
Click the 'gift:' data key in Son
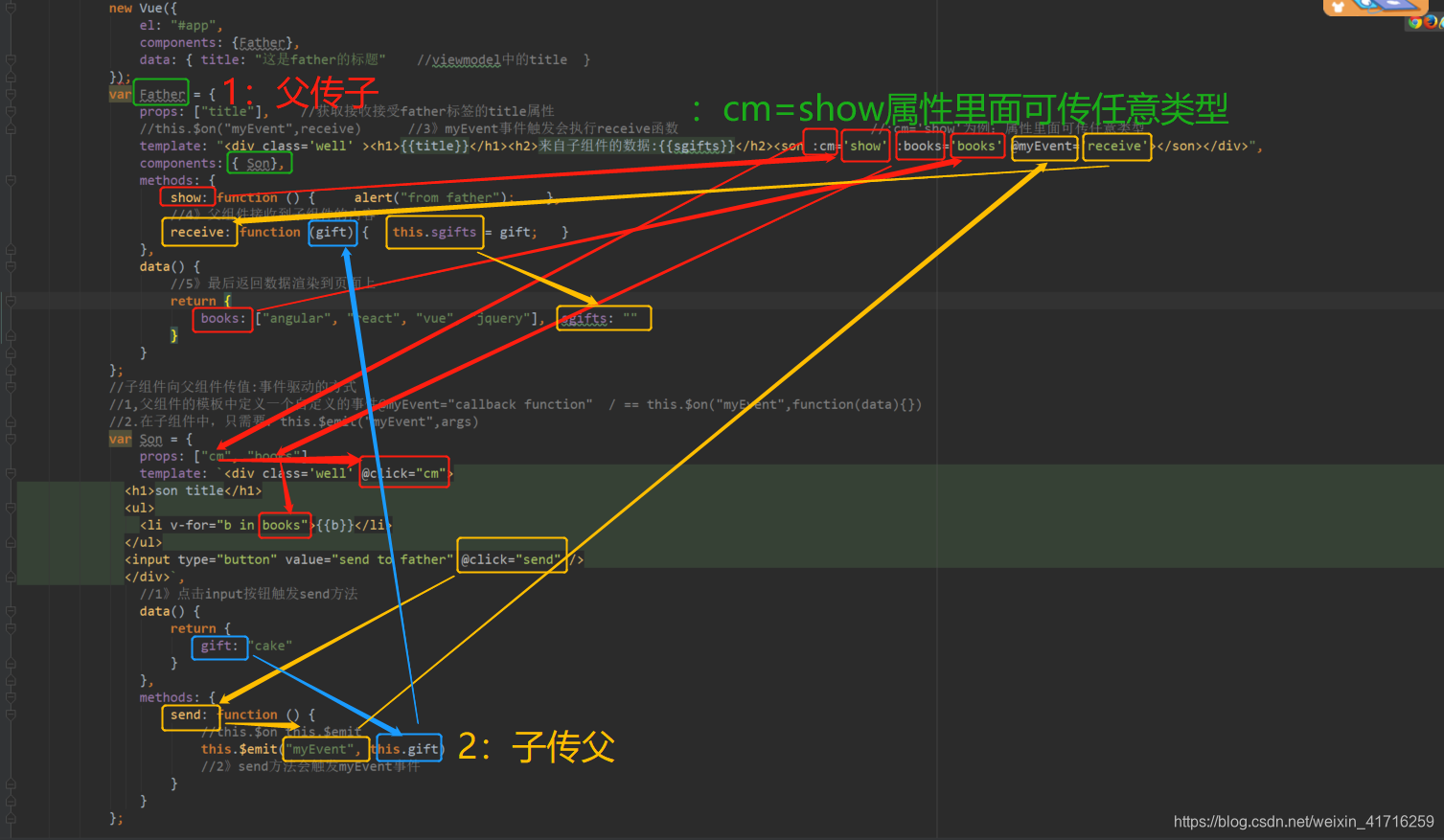pos(219,646)
